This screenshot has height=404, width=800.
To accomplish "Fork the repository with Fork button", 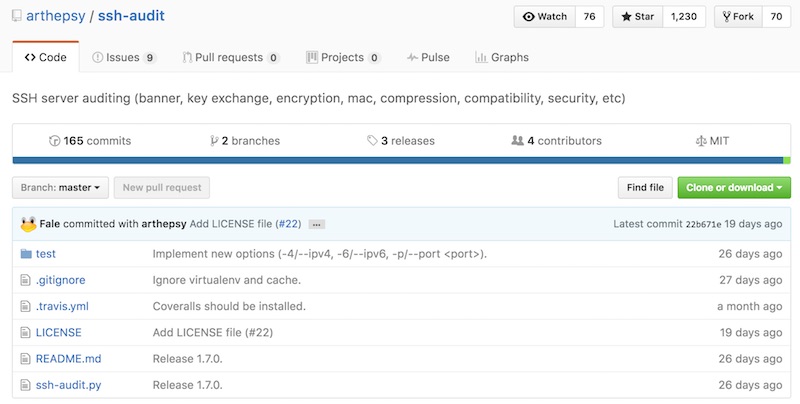I will [737, 17].
